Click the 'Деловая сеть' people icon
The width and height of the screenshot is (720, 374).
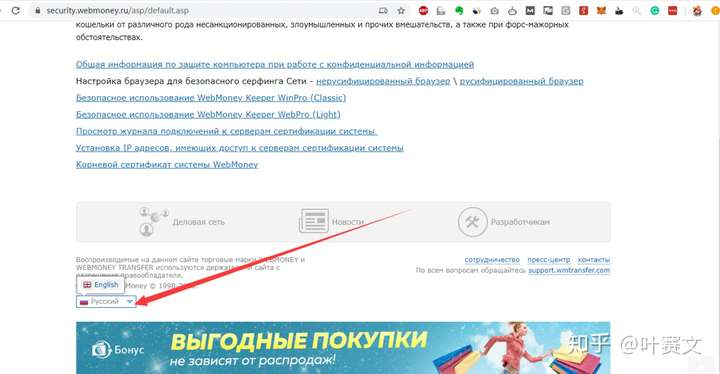153,221
